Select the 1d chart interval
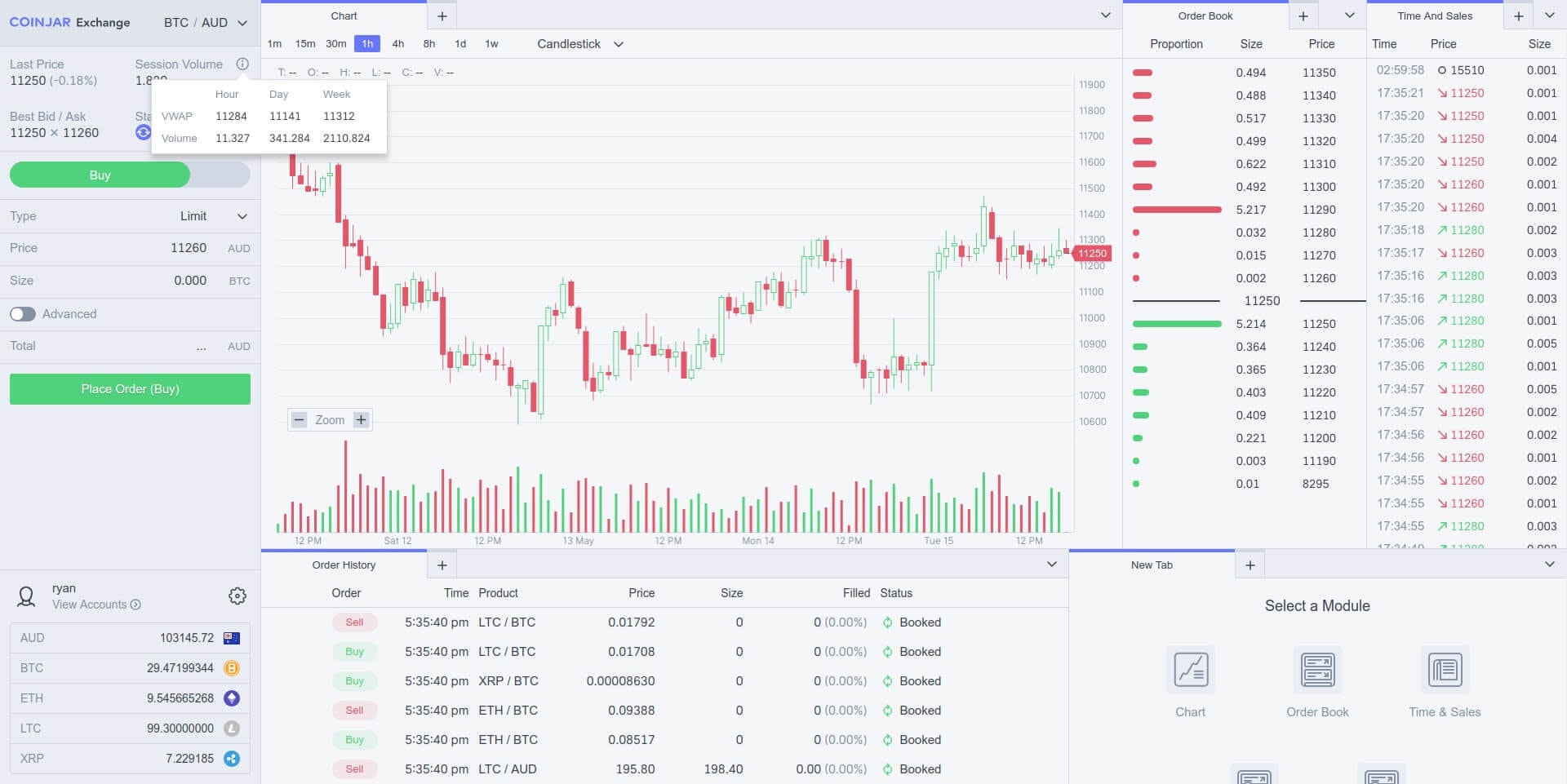 460,44
